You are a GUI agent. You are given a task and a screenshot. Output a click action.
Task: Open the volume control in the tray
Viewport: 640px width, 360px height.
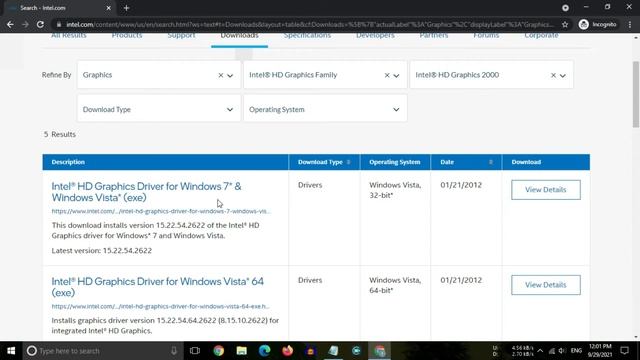click(x=562, y=351)
